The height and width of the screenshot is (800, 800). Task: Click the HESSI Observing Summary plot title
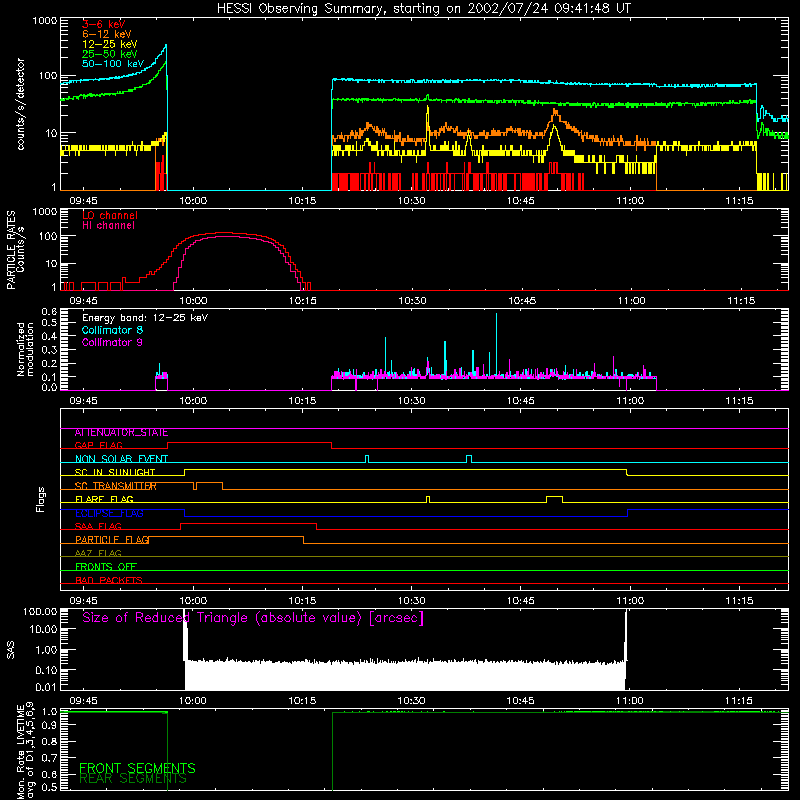point(423,9)
